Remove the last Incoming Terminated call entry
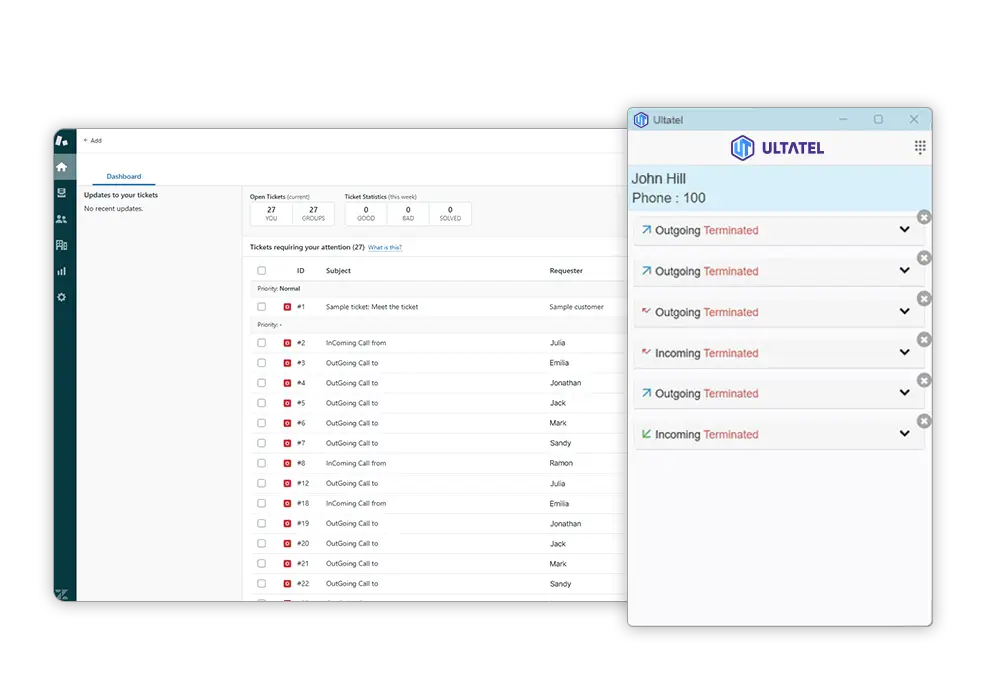The width and height of the screenshot is (1000, 700). [924, 421]
